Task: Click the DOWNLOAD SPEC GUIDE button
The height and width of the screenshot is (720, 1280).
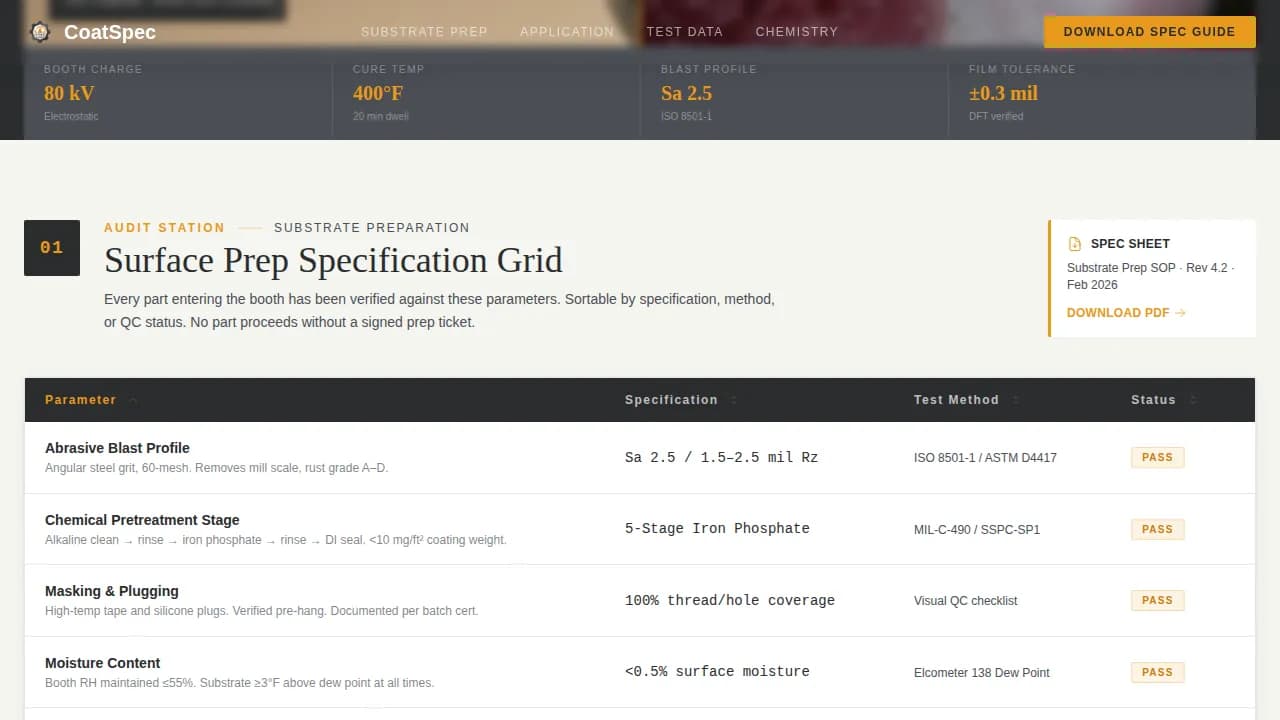Action: coord(1149,31)
